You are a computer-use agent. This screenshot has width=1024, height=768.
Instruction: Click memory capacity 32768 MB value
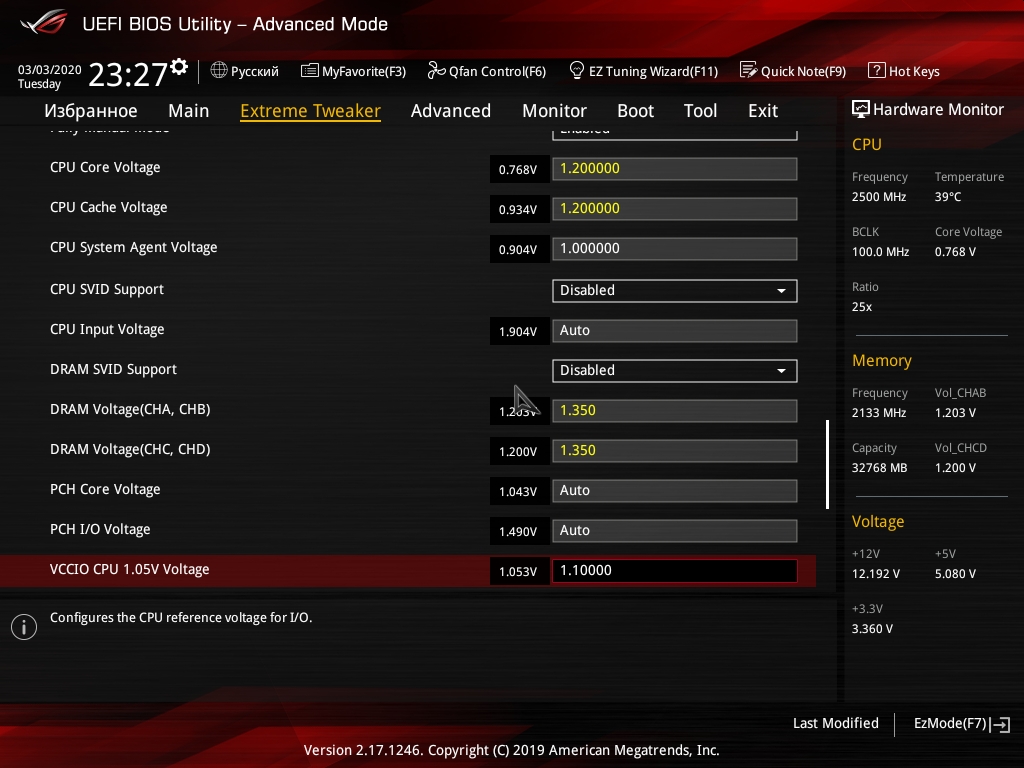(x=880, y=468)
